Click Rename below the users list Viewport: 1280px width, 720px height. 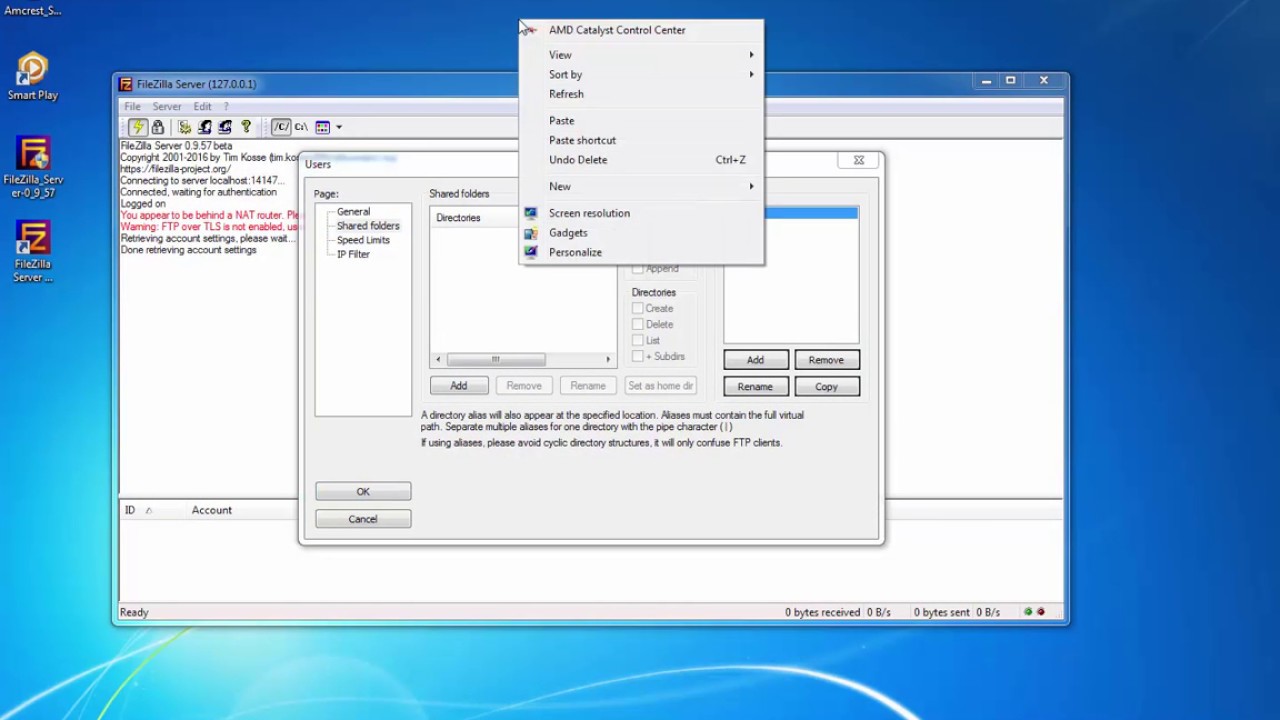point(755,386)
